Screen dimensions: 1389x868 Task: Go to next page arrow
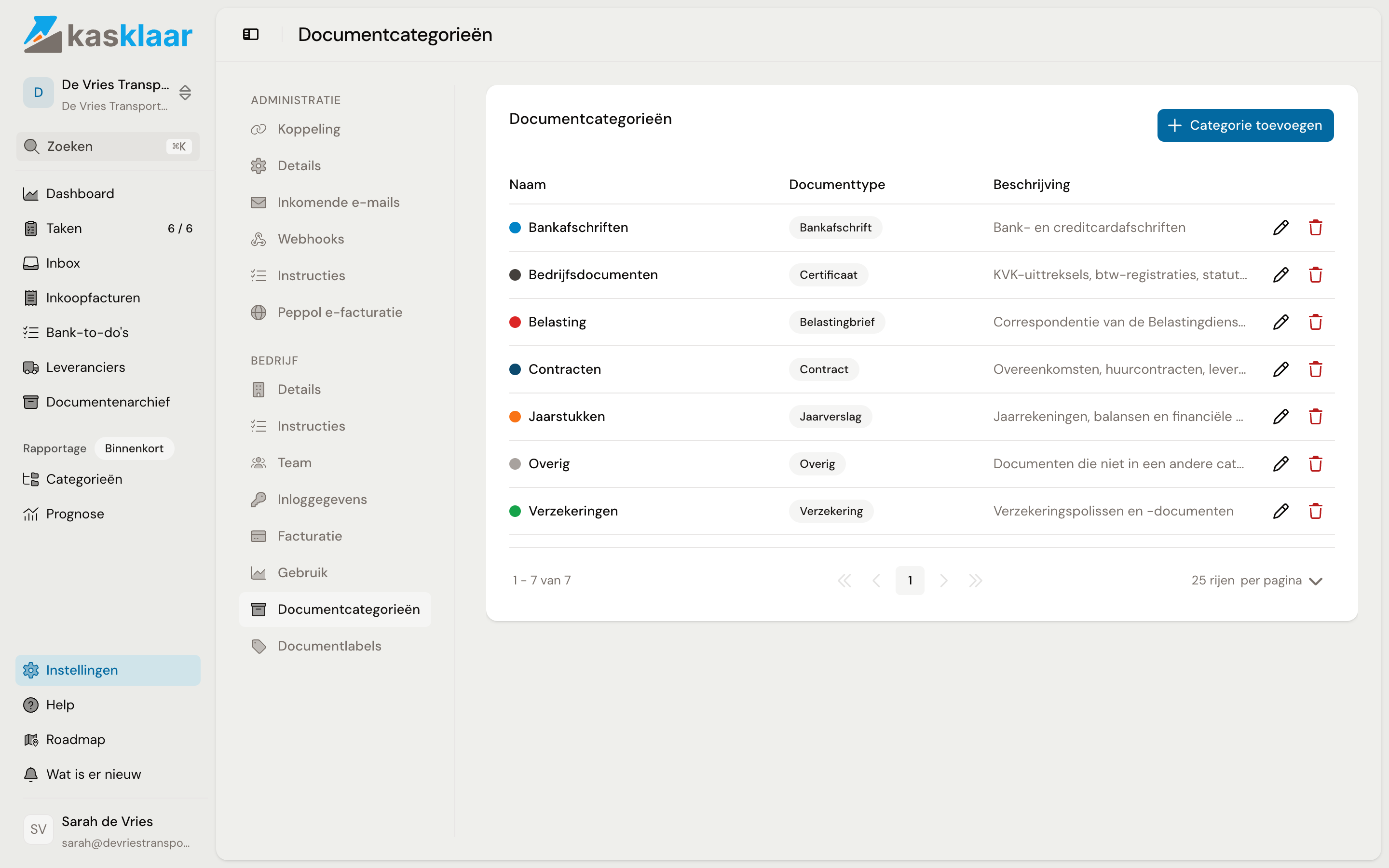point(943,581)
